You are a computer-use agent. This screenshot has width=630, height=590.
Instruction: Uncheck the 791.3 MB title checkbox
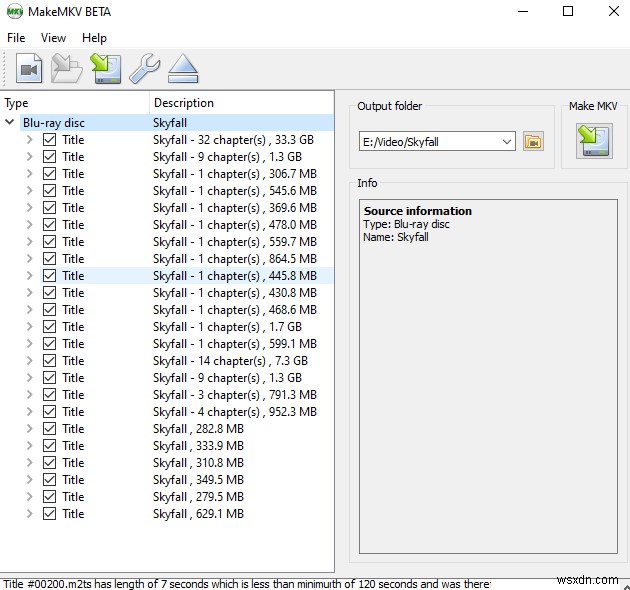tap(49, 395)
